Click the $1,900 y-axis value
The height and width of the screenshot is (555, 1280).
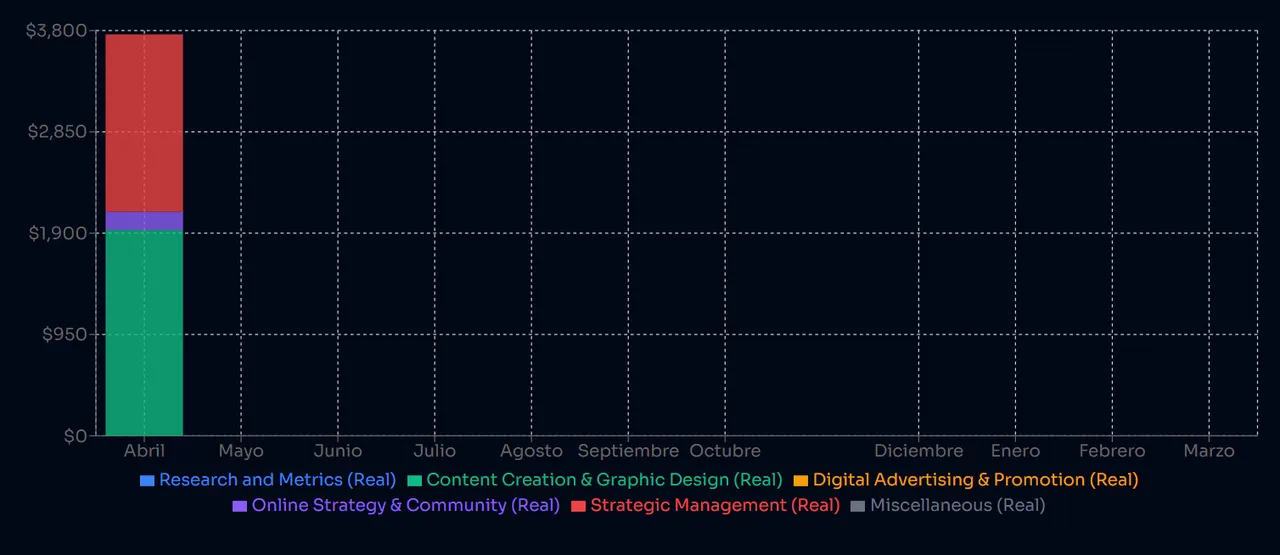[x=57, y=233]
